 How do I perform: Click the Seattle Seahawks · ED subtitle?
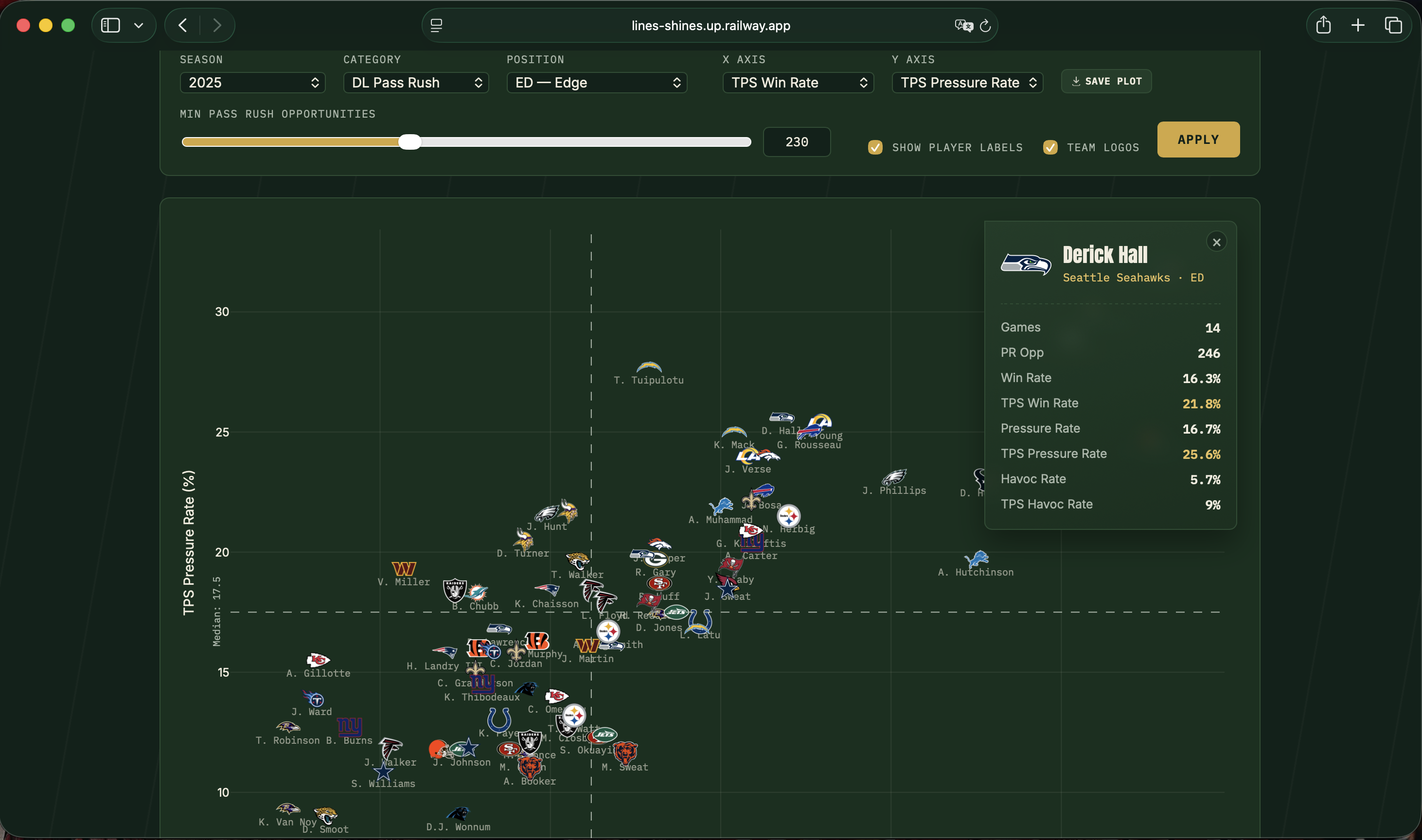click(x=1133, y=278)
